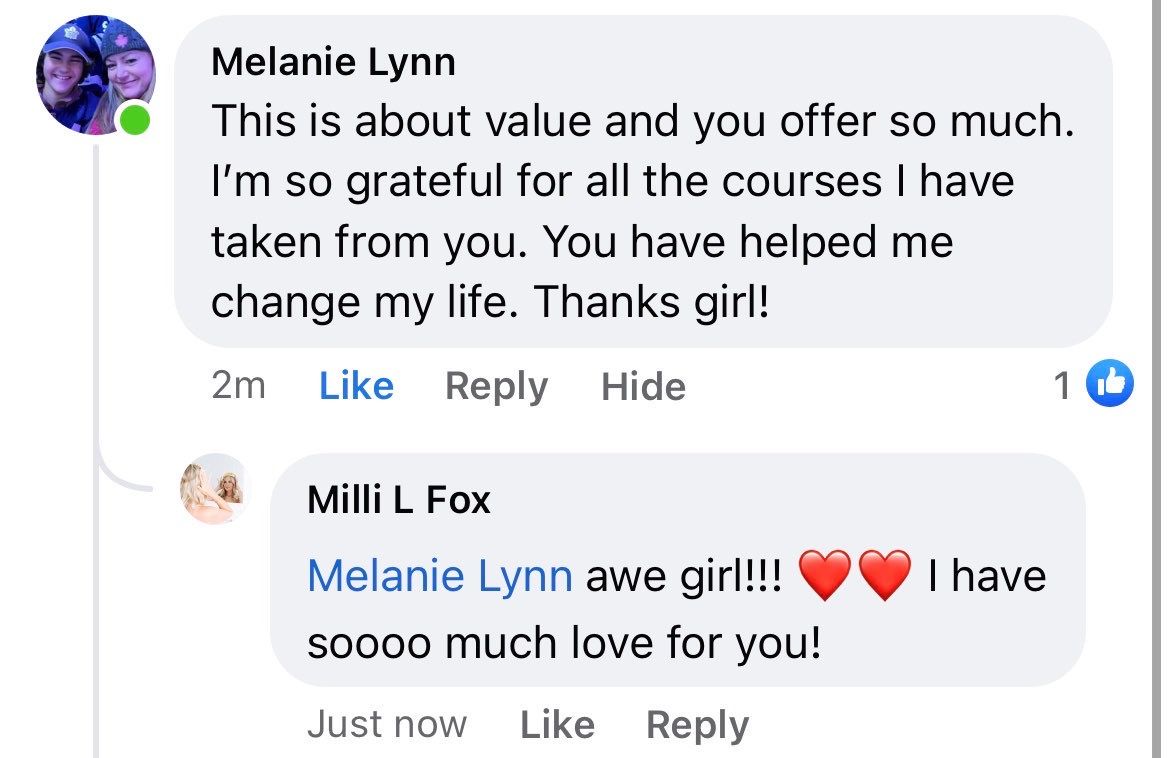Click the first red heart emoji

pyautogui.click(x=824, y=577)
